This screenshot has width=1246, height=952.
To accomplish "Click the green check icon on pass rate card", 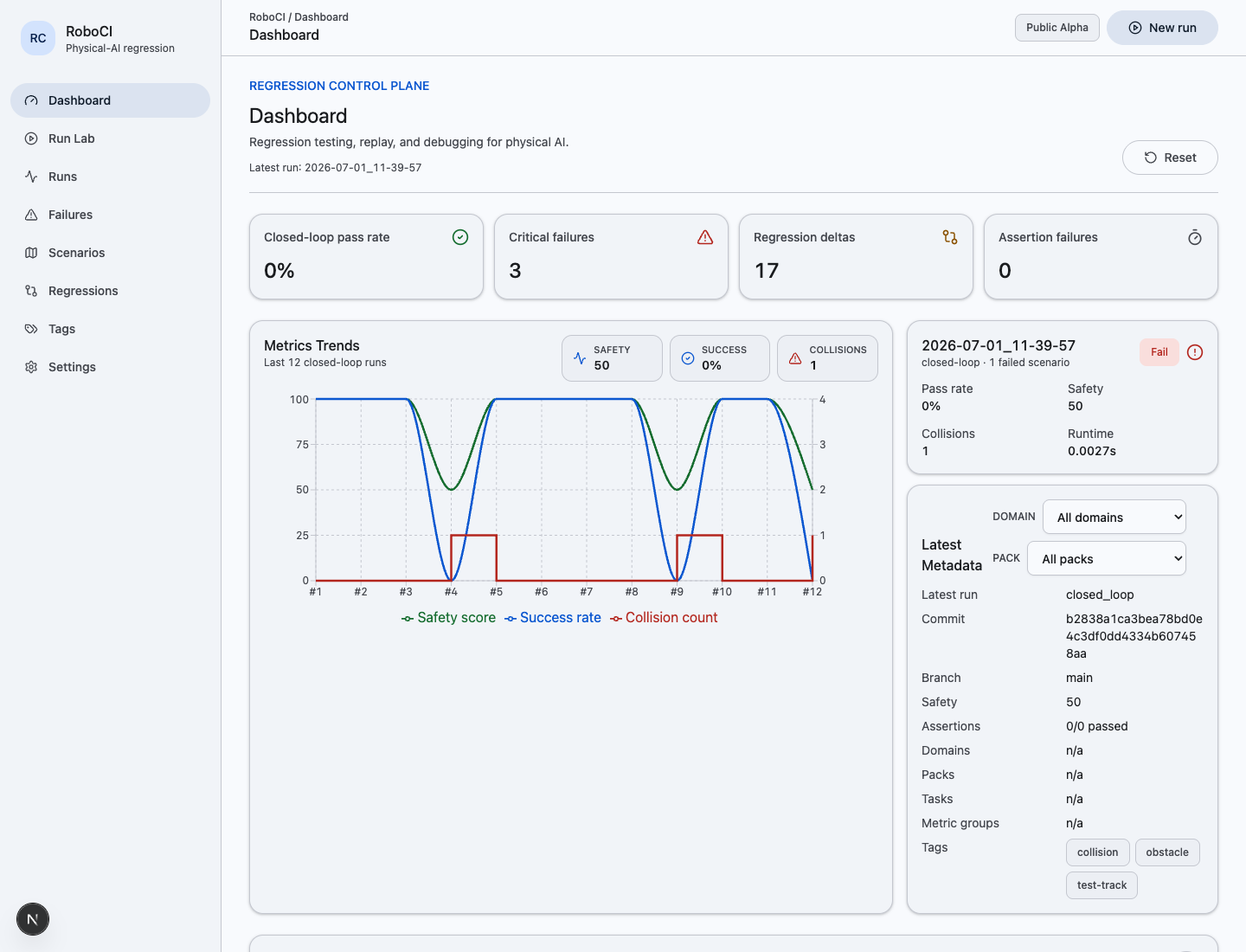I will click(x=460, y=237).
